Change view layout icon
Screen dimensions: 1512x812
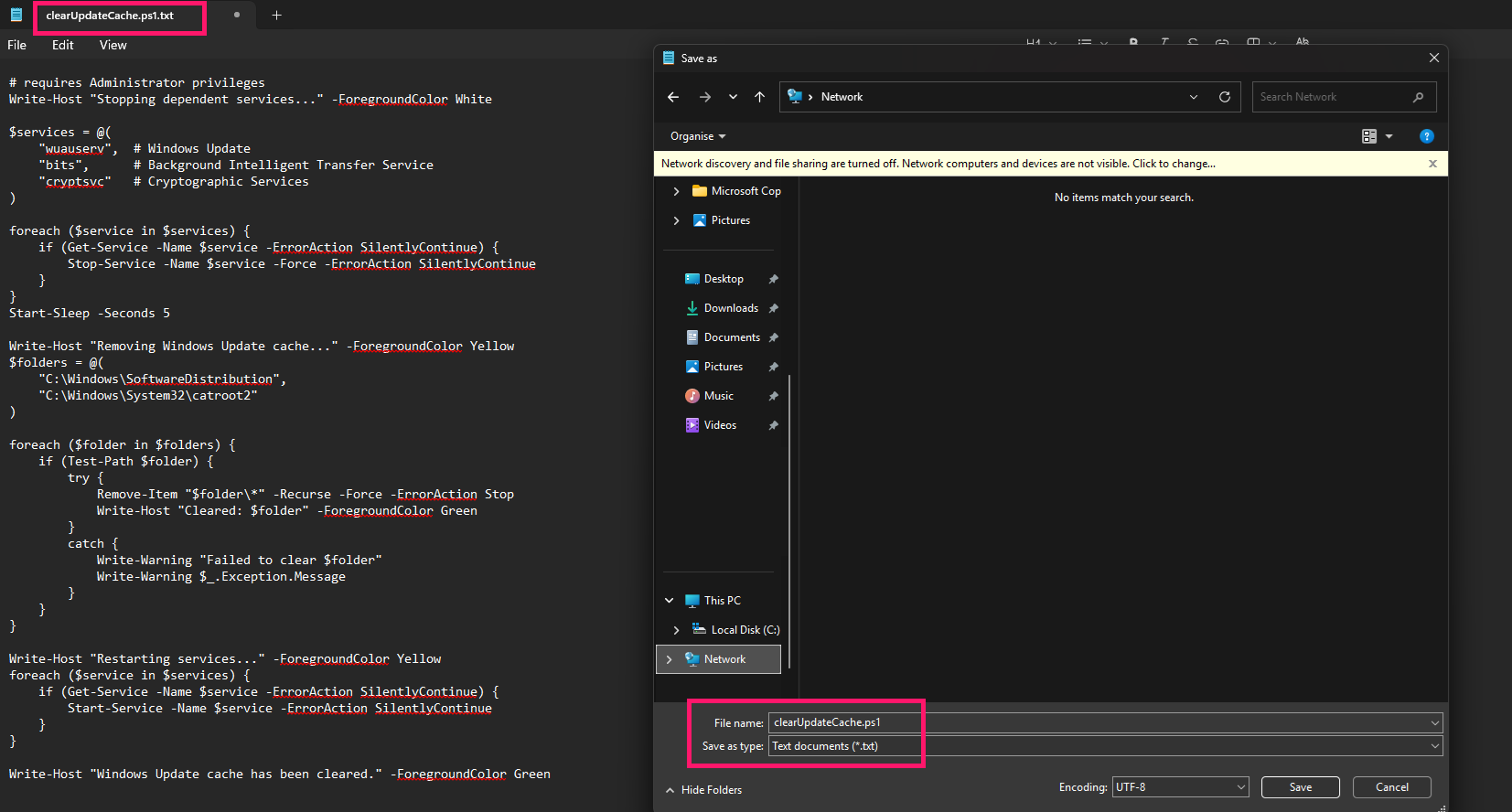(x=1369, y=136)
